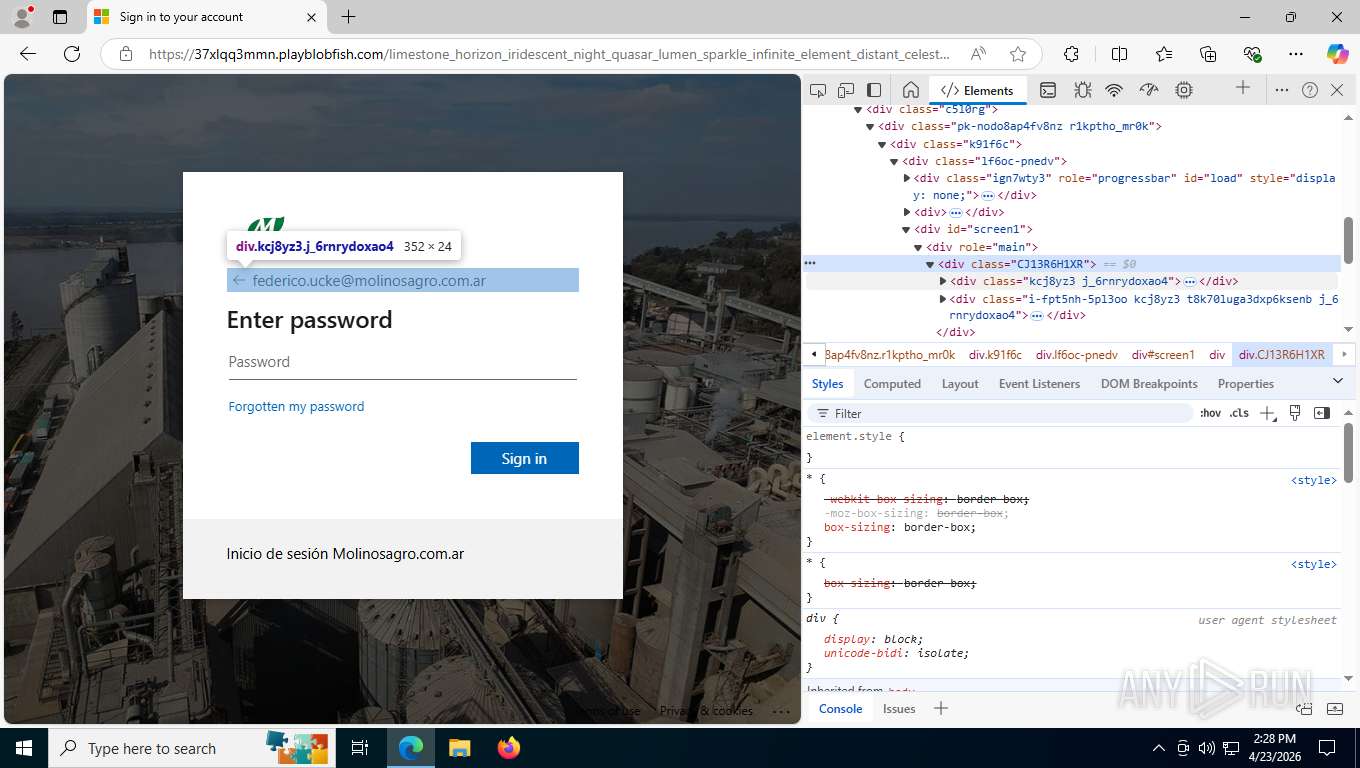Open the Memory chip icon tool

[1184, 90]
